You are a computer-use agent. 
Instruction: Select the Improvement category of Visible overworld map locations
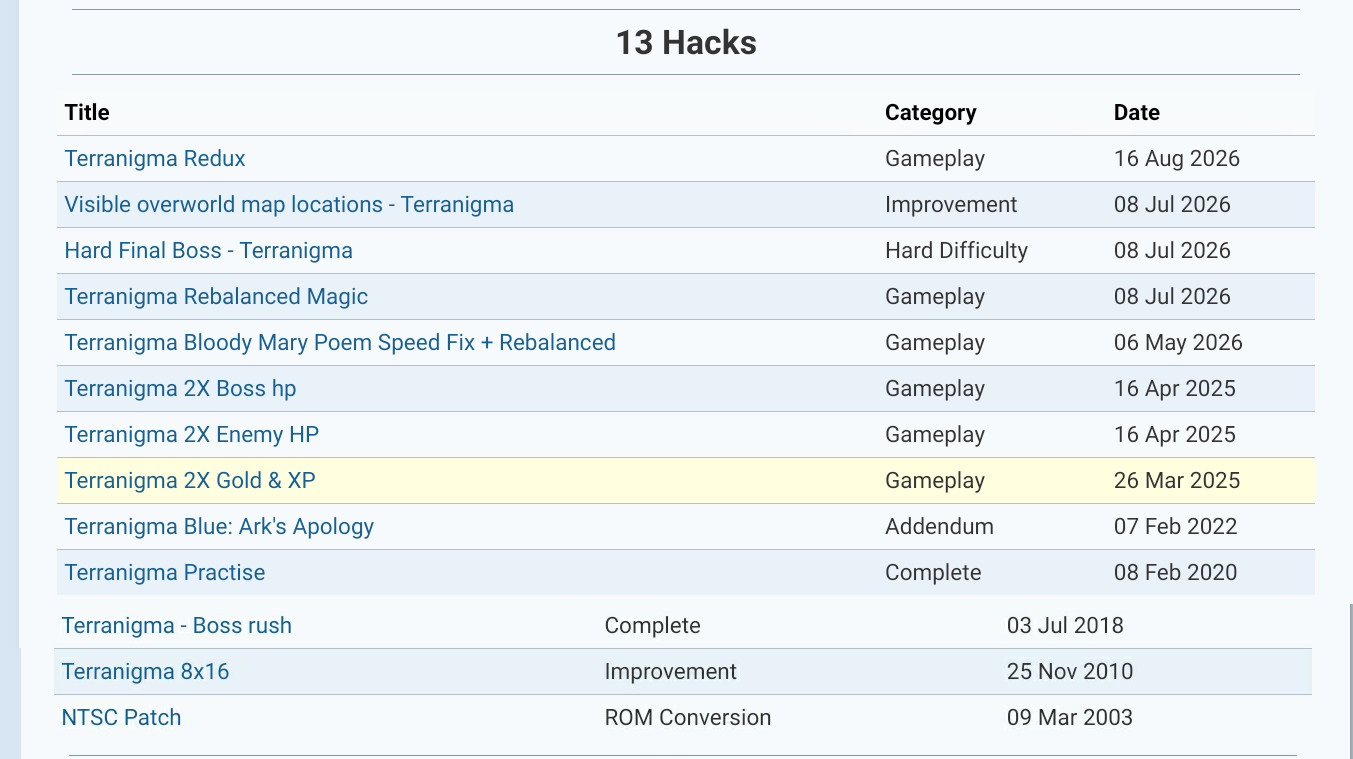pos(951,204)
